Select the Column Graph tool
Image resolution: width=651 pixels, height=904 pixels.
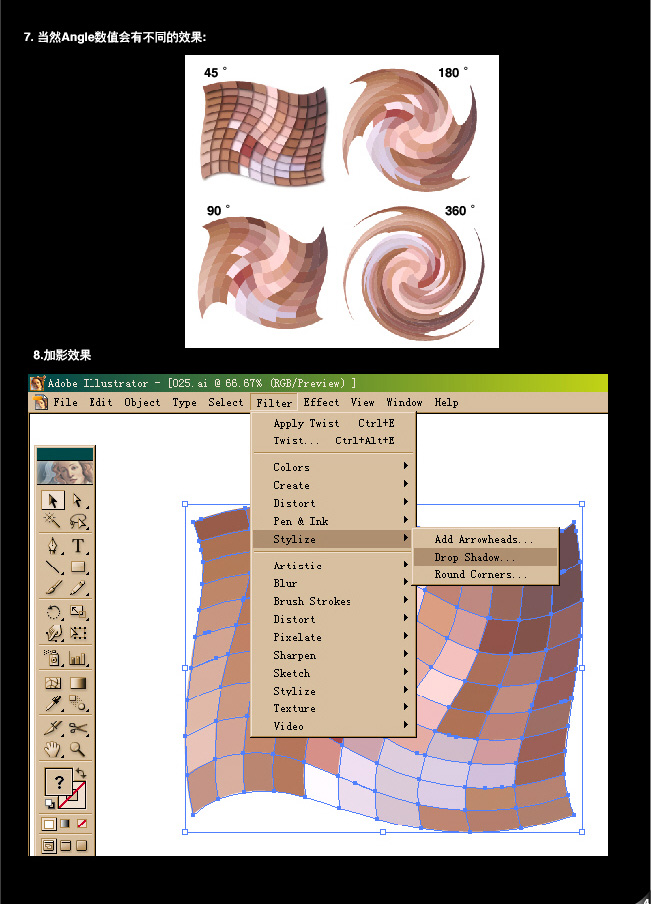point(77,657)
